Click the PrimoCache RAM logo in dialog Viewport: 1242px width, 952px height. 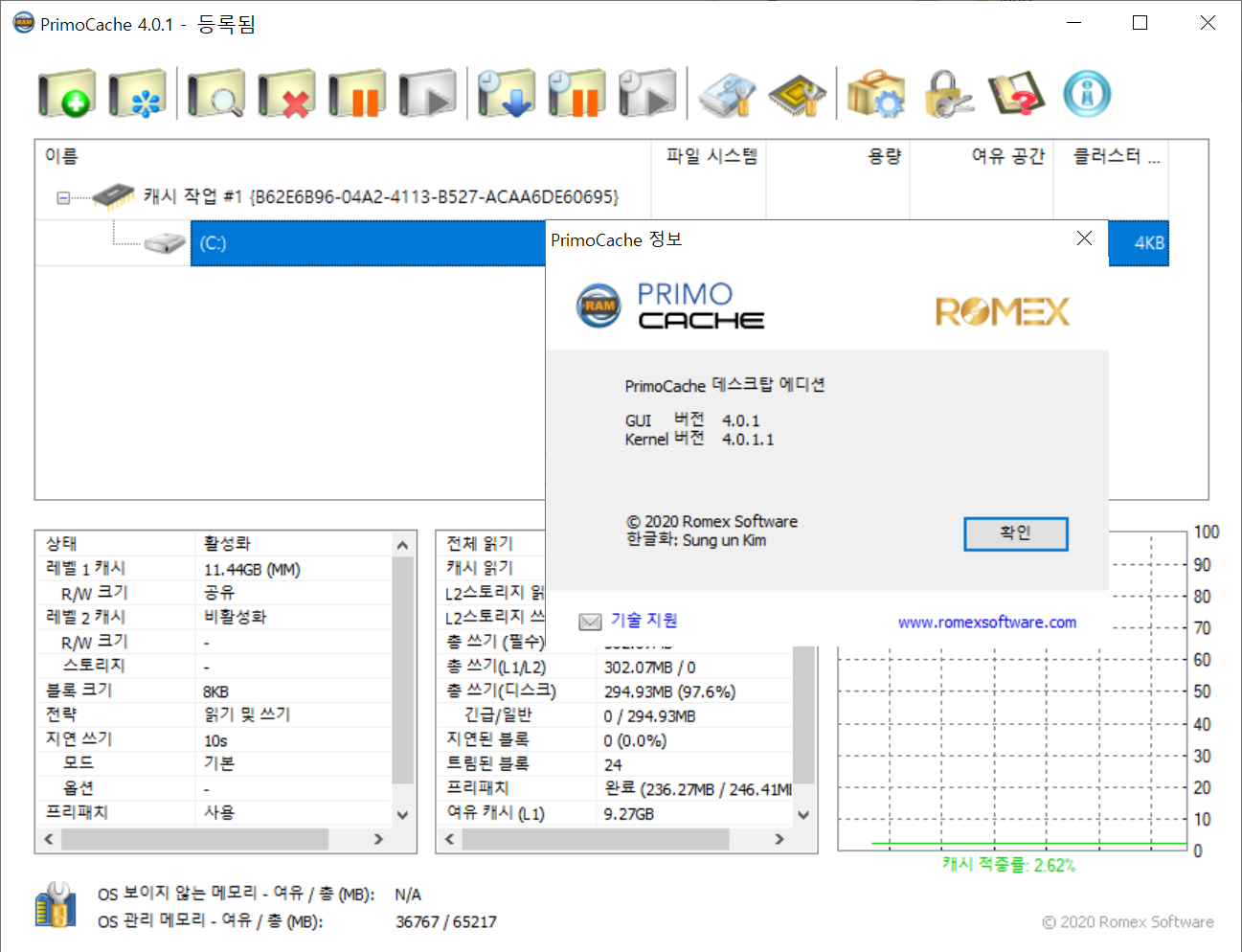pos(598,306)
